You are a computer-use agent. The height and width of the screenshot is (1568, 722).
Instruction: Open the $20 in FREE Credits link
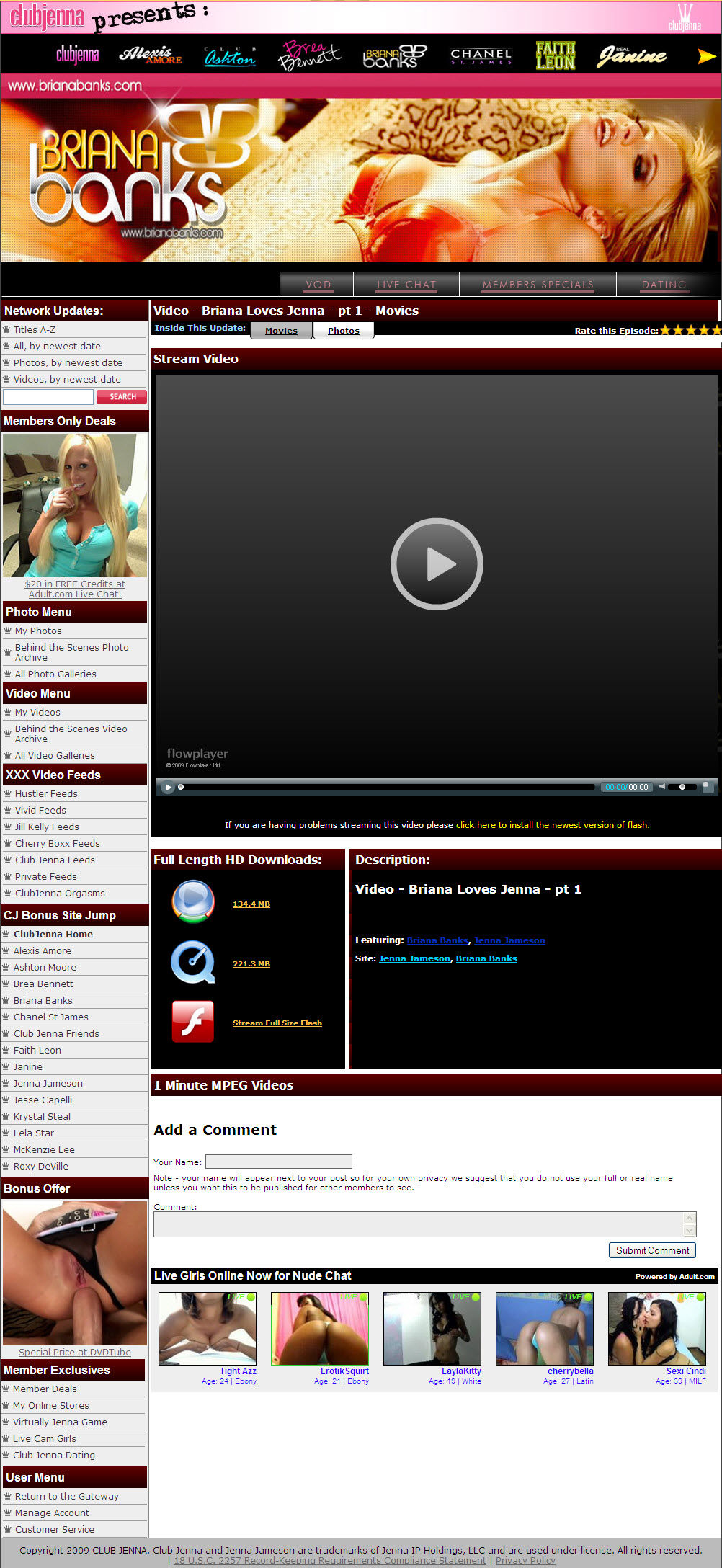click(x=75, y=589)
